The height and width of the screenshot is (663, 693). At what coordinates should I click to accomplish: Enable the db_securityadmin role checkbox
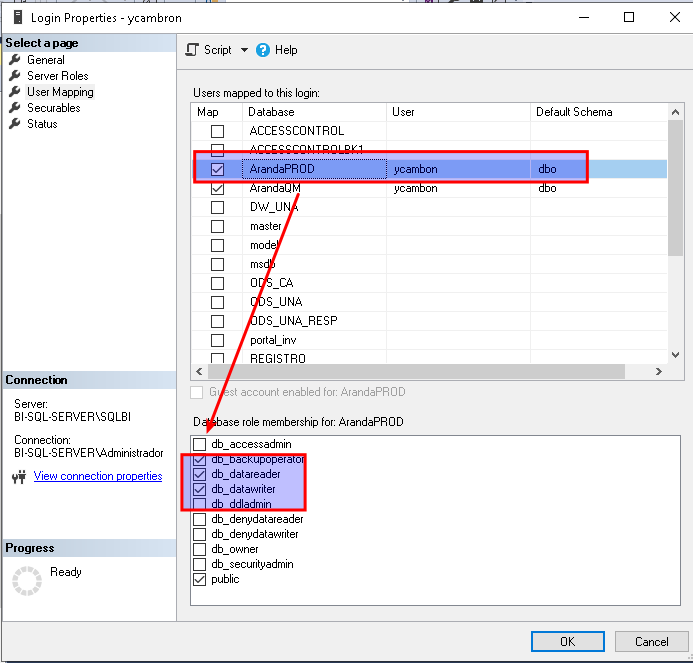(x=200, y=564)
